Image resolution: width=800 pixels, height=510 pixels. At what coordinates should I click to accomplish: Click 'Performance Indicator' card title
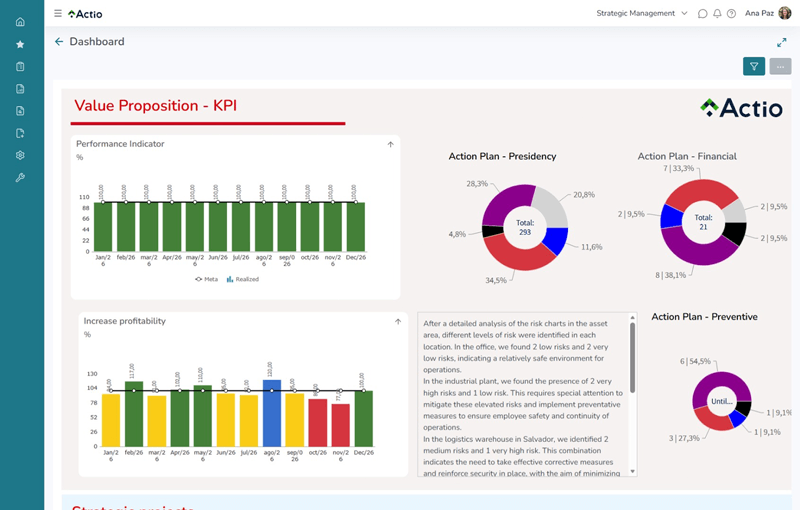pos(120,144)
